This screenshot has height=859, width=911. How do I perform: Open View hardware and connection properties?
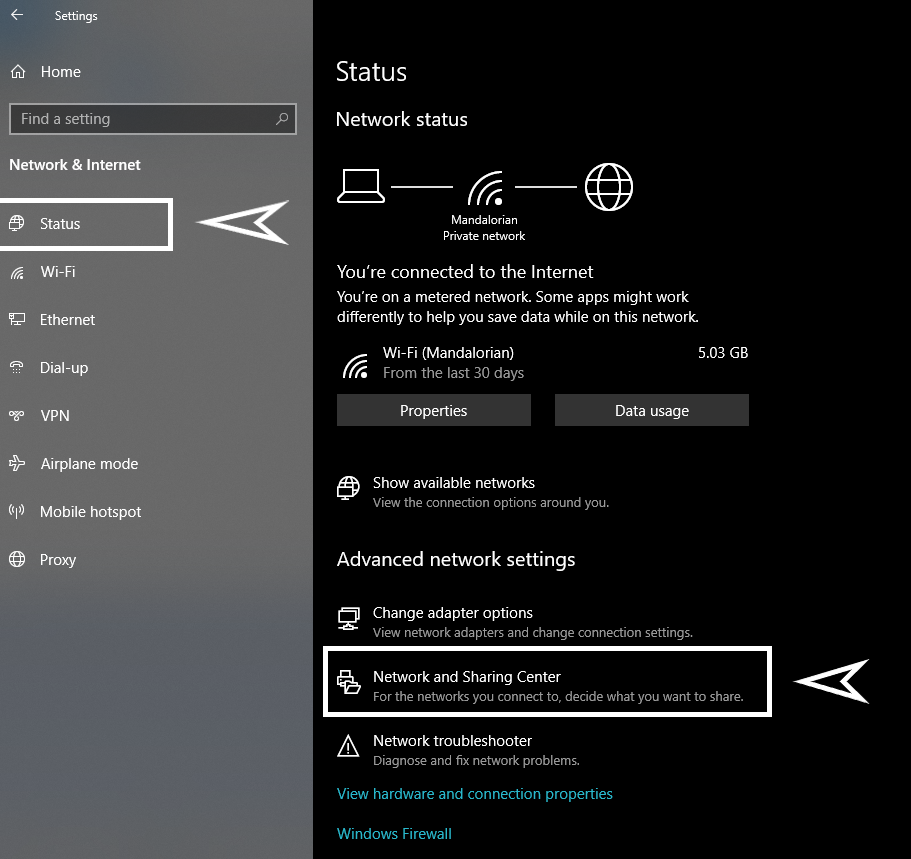[x=474, y=794]
